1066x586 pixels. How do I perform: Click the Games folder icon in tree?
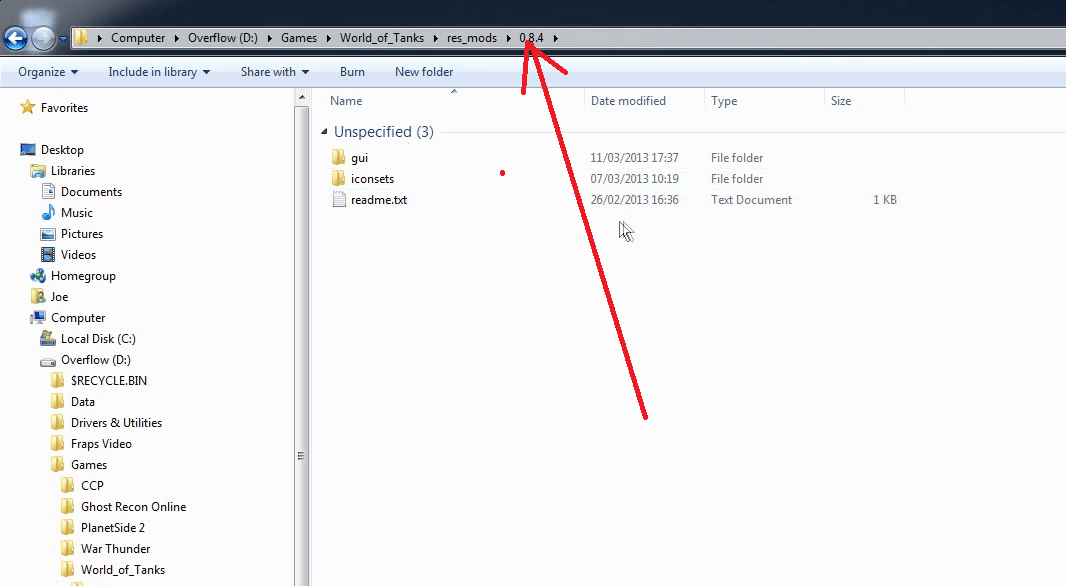[58, 464]
